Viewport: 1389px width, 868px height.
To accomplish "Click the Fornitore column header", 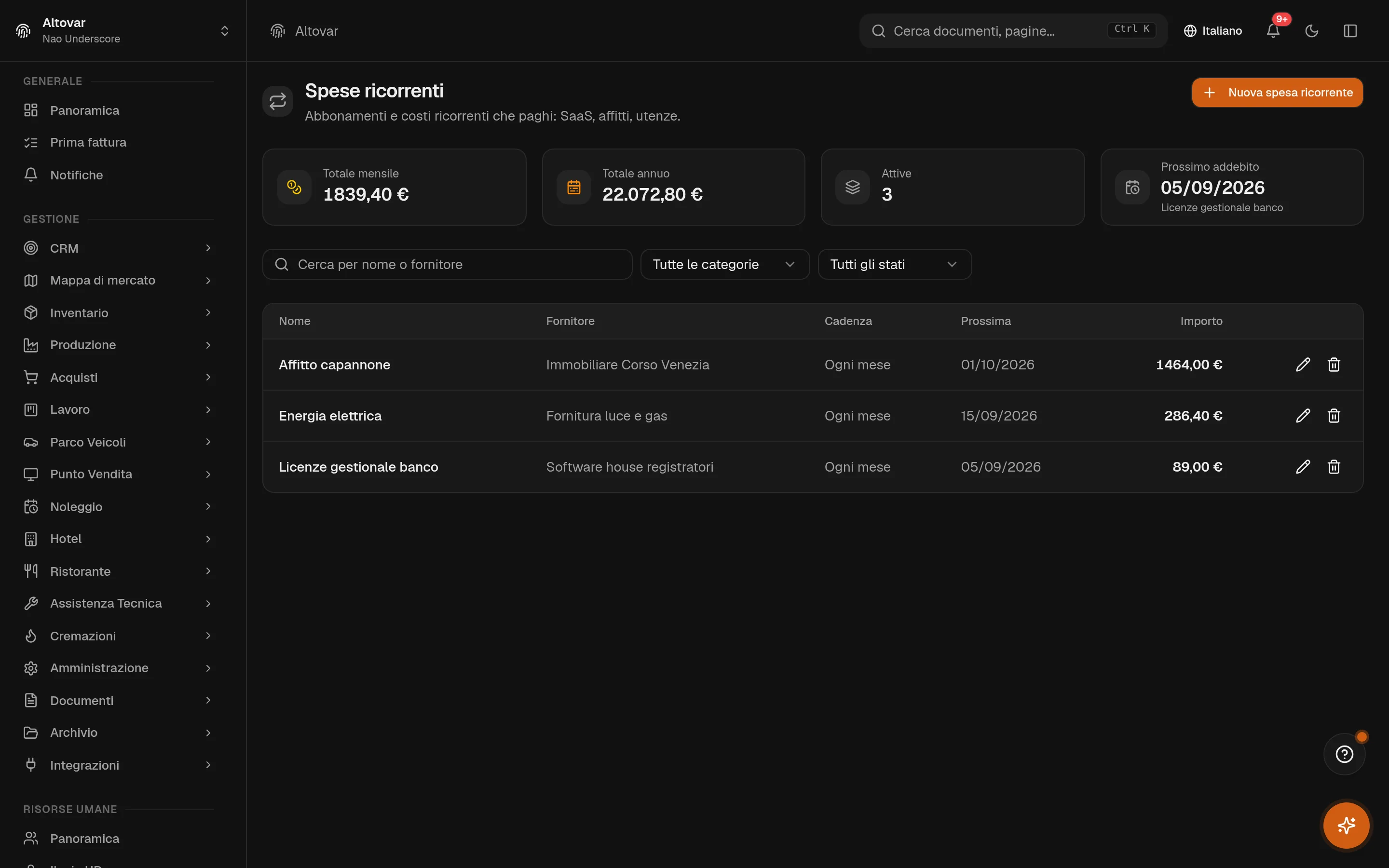I will [x=570, y=321].
